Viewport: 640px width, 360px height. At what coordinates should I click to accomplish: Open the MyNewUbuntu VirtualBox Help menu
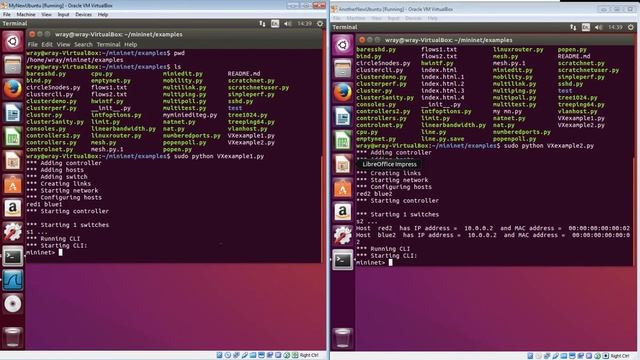point(103,14)
